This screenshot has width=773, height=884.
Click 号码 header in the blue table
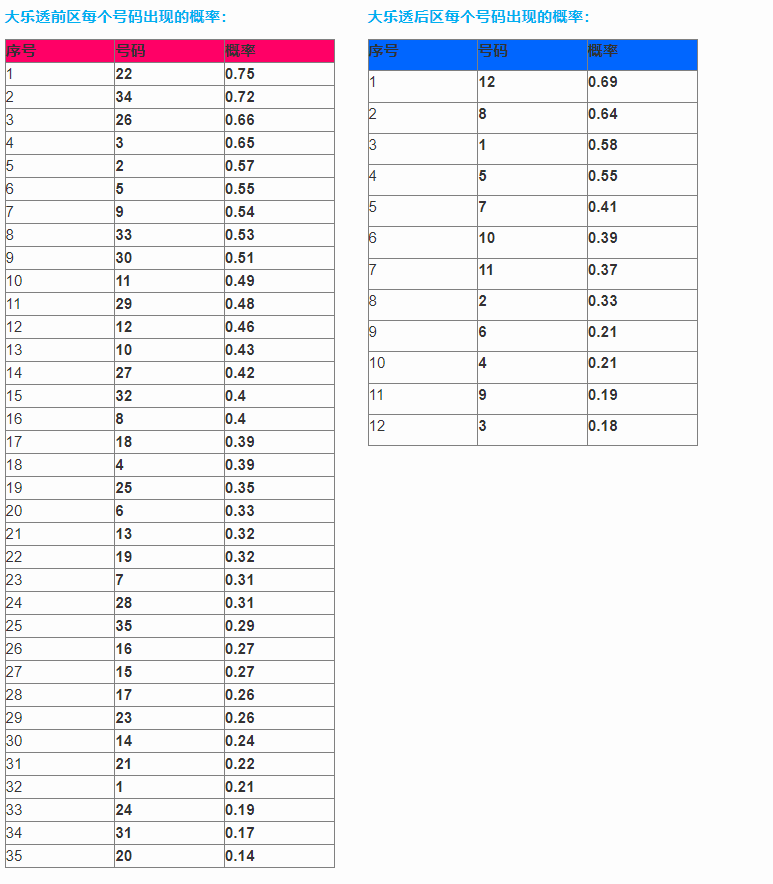click(493, 51)
